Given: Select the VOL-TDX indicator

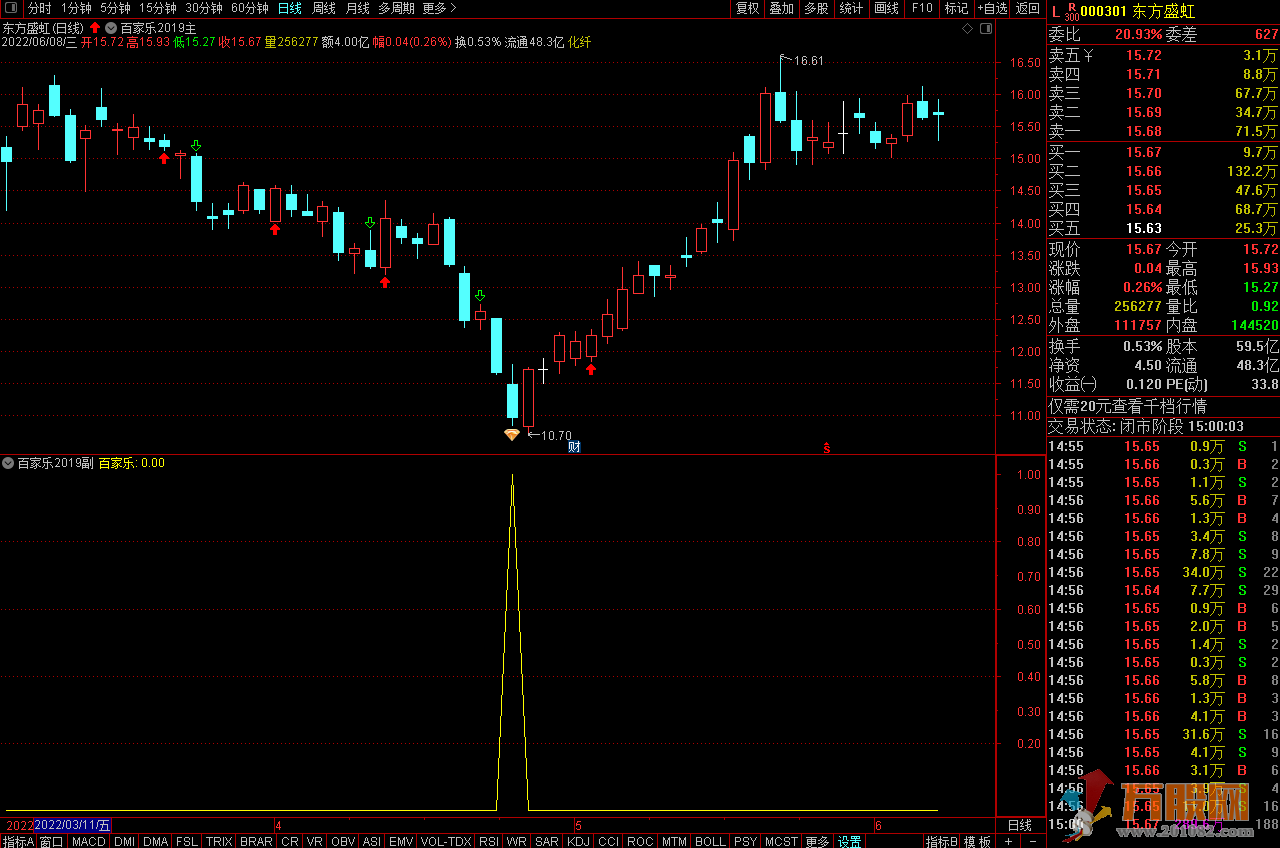Looking at the screenshot, I should click(x=446, y=841).
